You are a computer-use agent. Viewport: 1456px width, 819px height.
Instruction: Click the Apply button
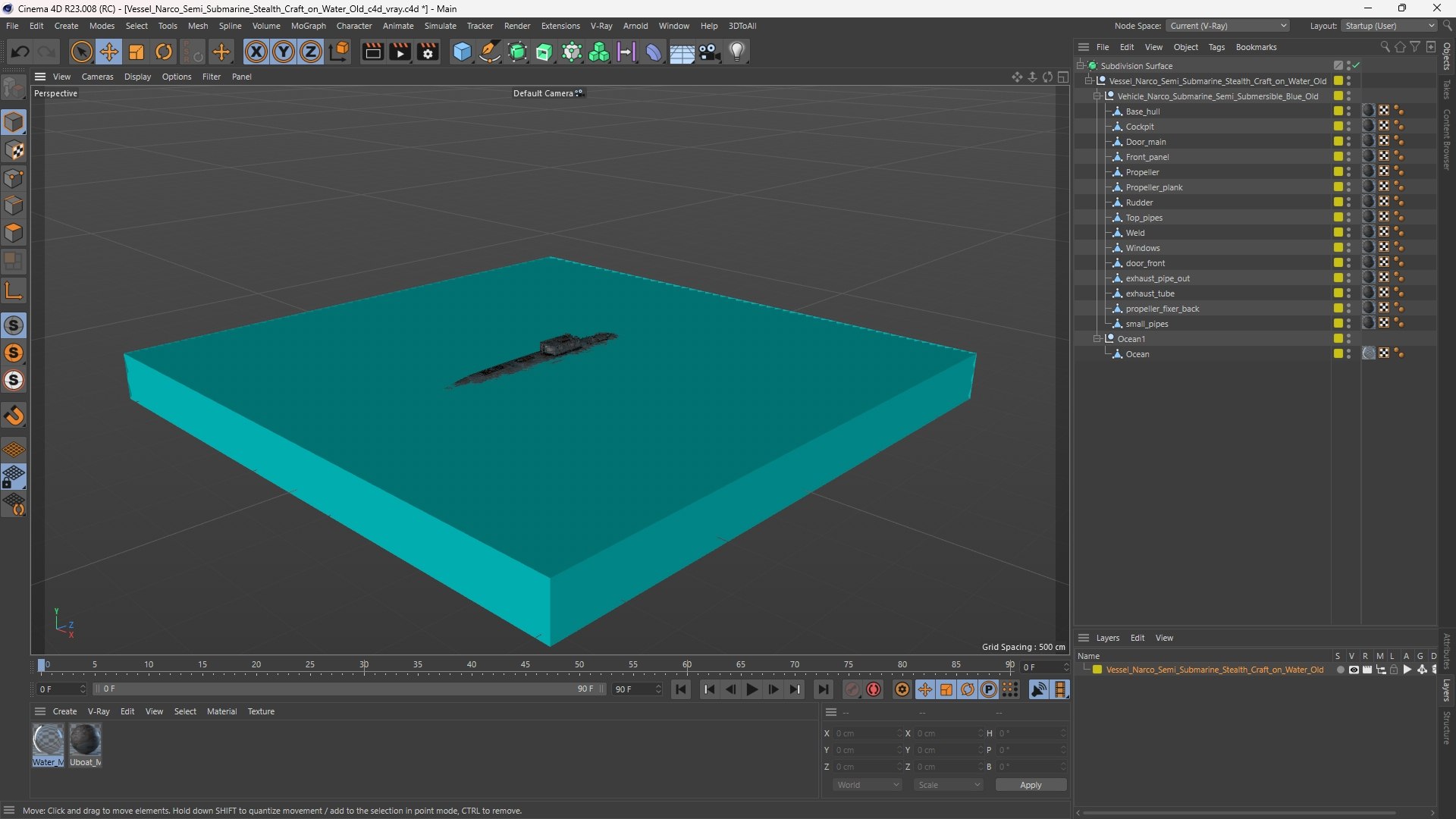pos(1031,785)
